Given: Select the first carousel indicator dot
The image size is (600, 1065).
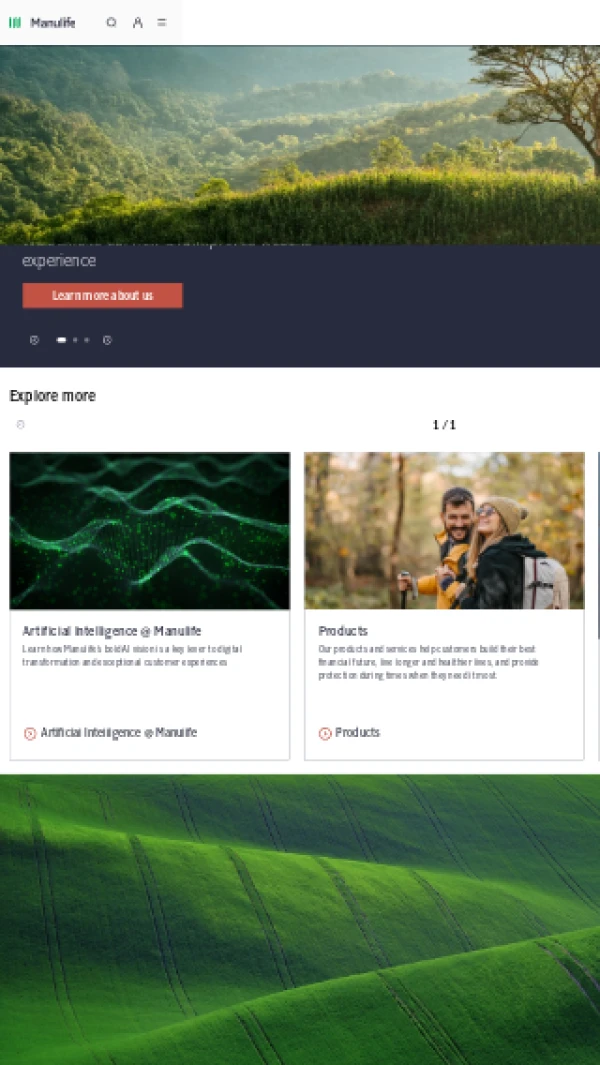Looking at the screenshot, I should pyautogui.click(x=61, y=340).
